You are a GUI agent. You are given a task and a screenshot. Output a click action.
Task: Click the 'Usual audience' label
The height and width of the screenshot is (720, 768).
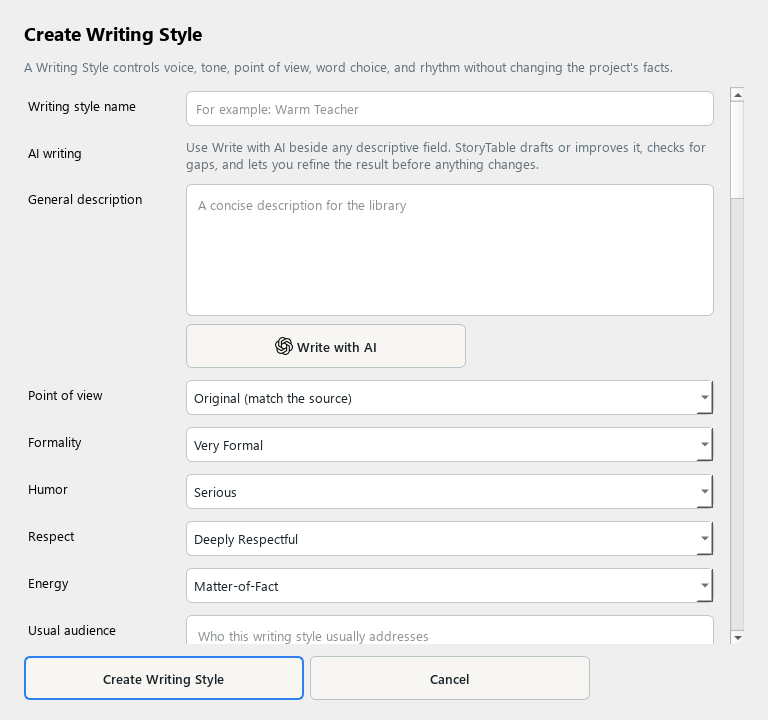(x=72, y=631)
